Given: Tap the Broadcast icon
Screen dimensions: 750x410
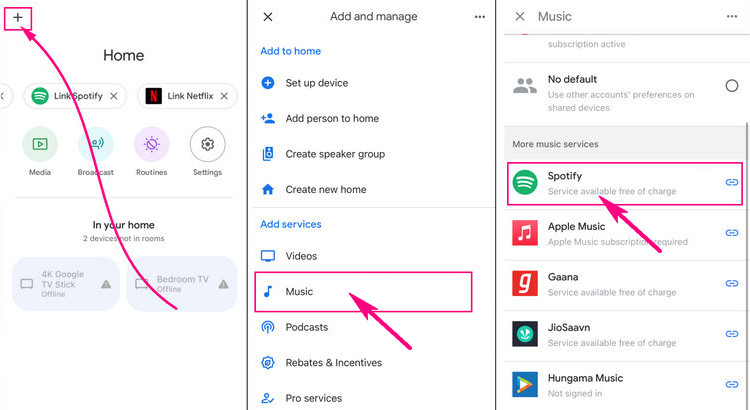Looking at the screenshot, I should pos(96,145).
